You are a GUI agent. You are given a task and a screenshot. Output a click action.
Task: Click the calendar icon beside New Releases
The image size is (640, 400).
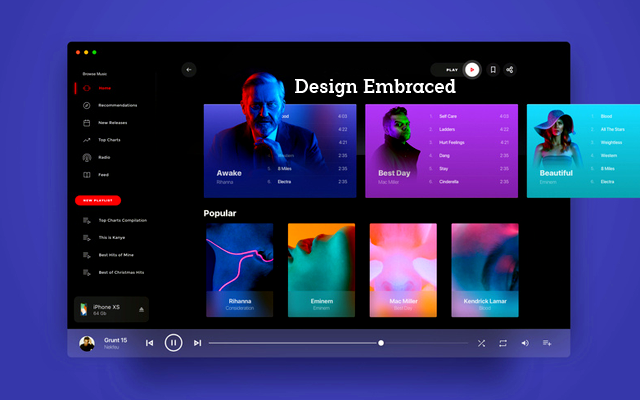[87, 123]
